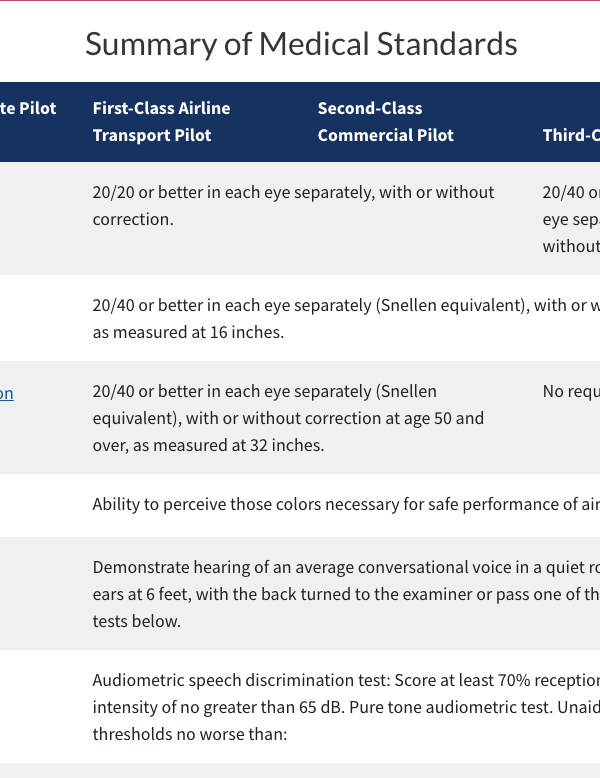Select the Second-Class Commercial Pilot column header
The image size is (600, 778).
tap(385, 122)
